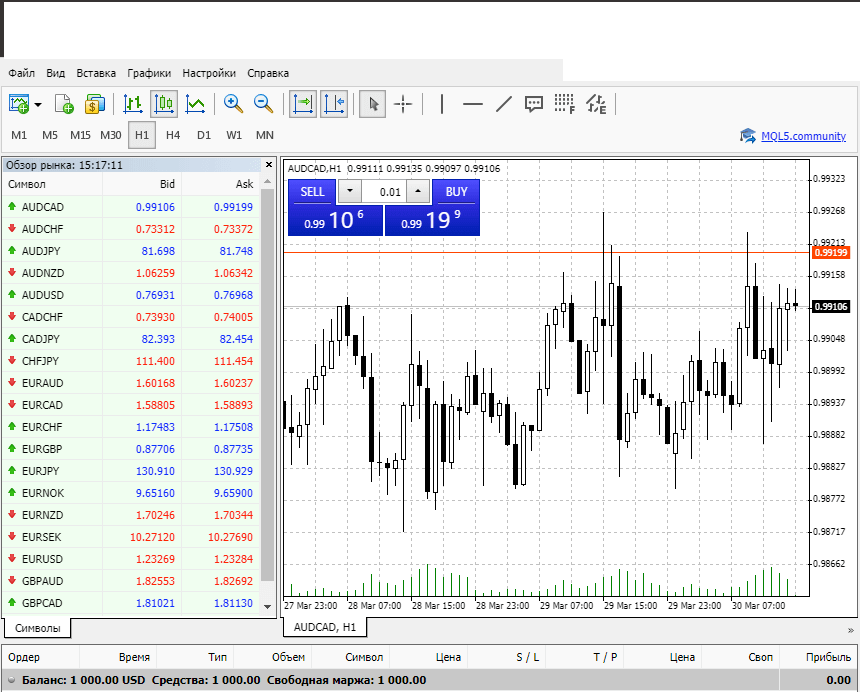Switch to candlestick chart type
Screen dimensions: 860x692
click(165, 103)
